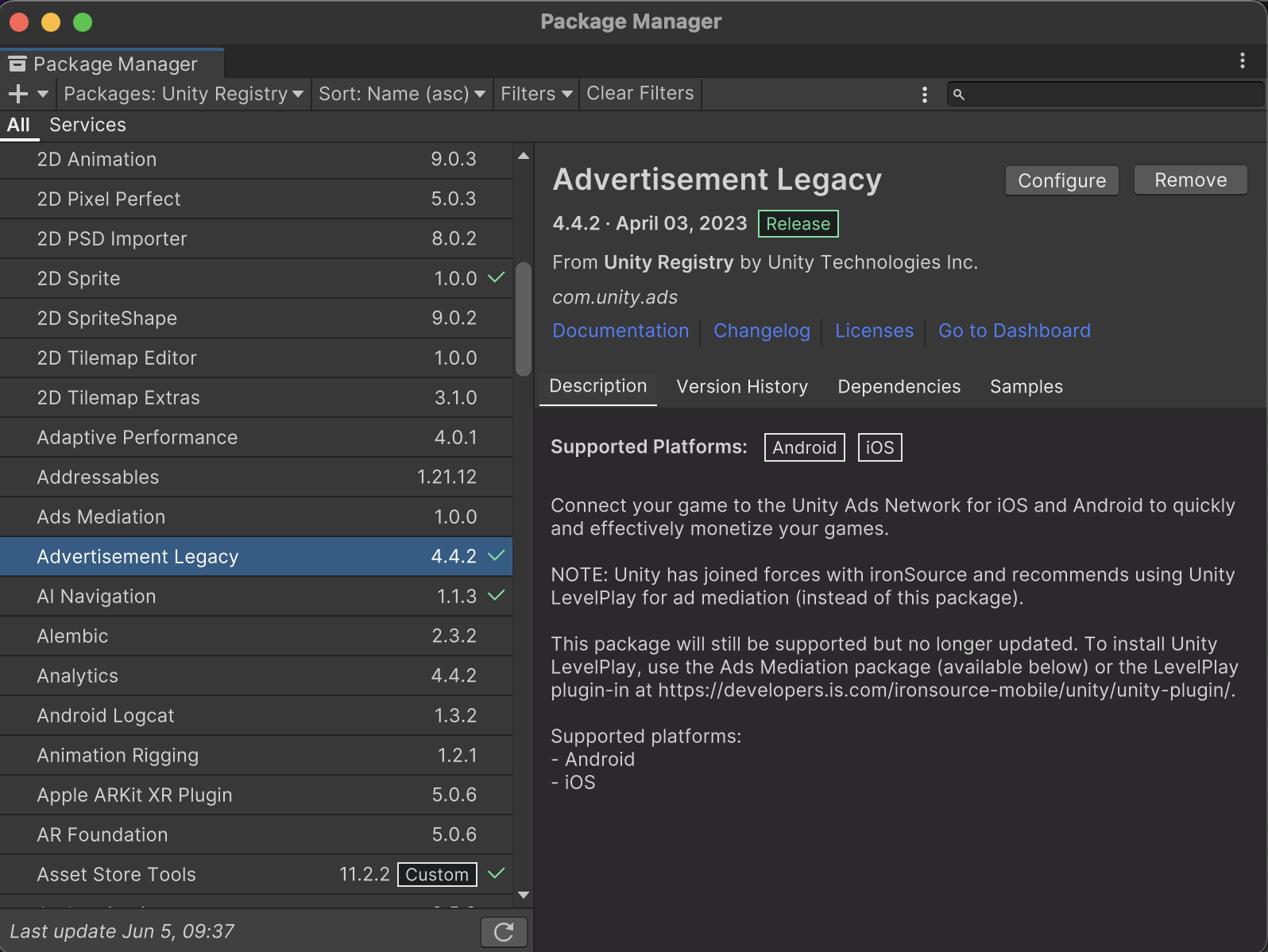Open the Go to Dashboard link
1268x952 pixels.
1015,331
